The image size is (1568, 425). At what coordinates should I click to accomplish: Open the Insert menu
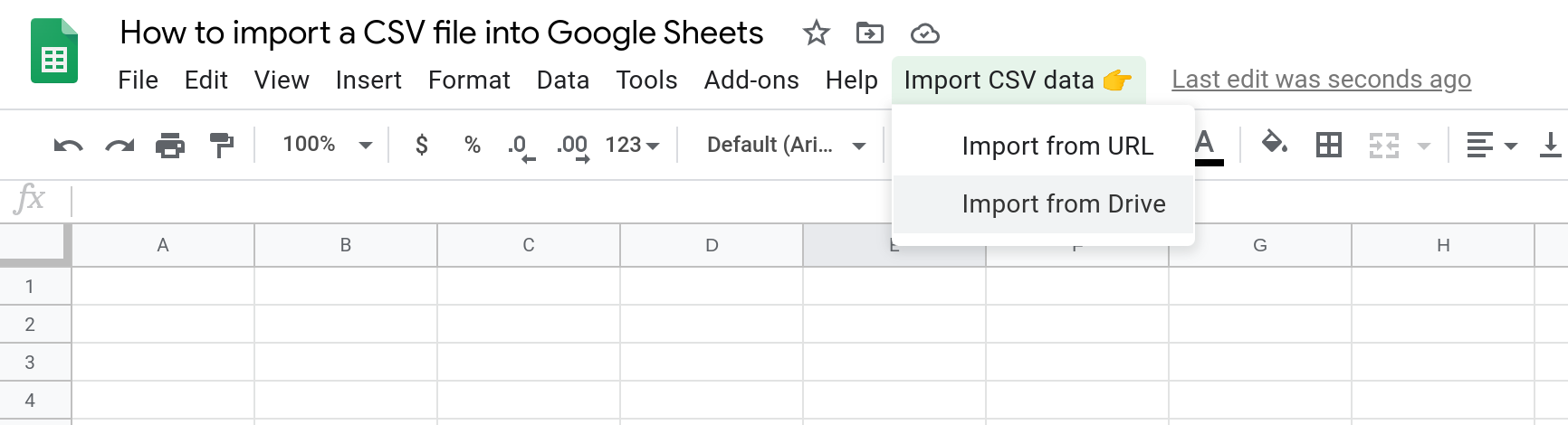point(368,80)
